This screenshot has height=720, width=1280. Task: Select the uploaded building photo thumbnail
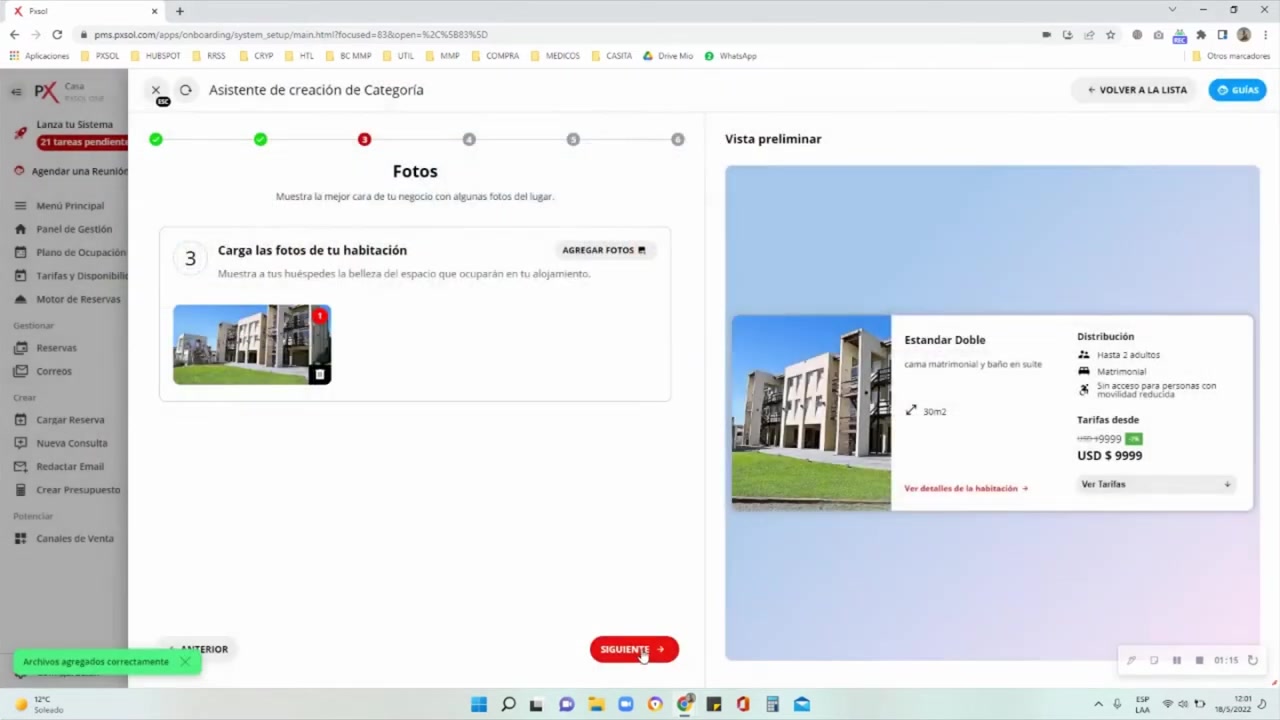[x=245, y=345]
